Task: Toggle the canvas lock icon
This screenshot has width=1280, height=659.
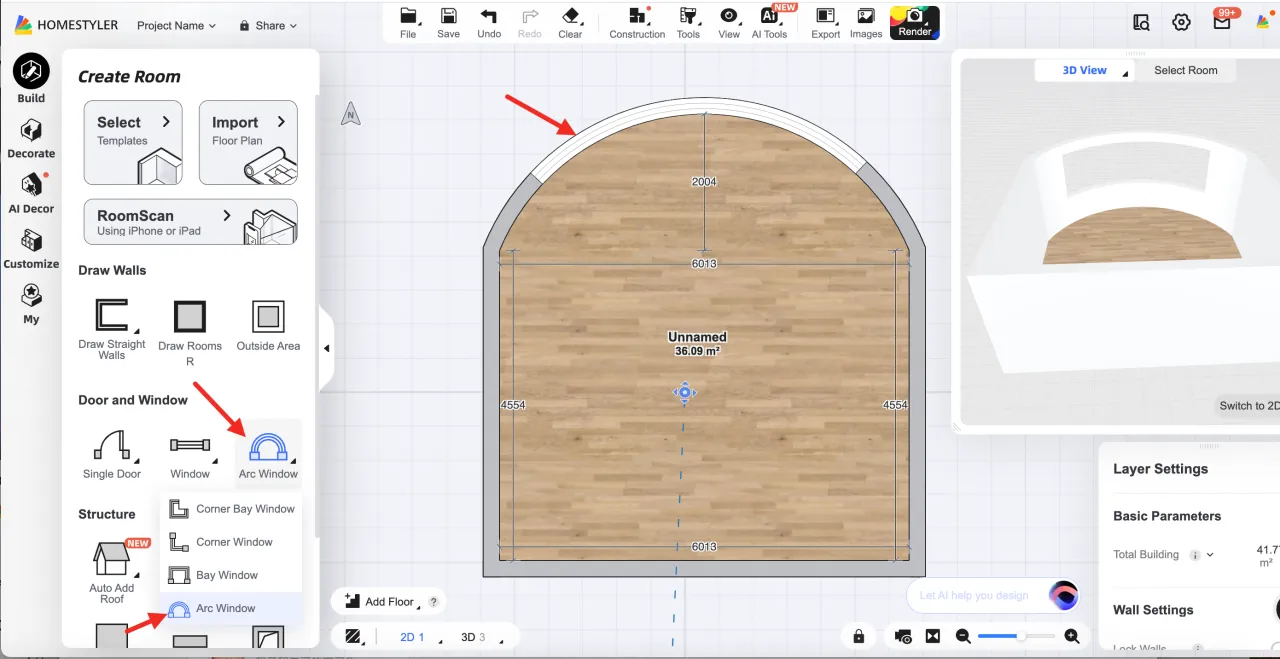Action: pyautogui.click(x=858, y=636)
